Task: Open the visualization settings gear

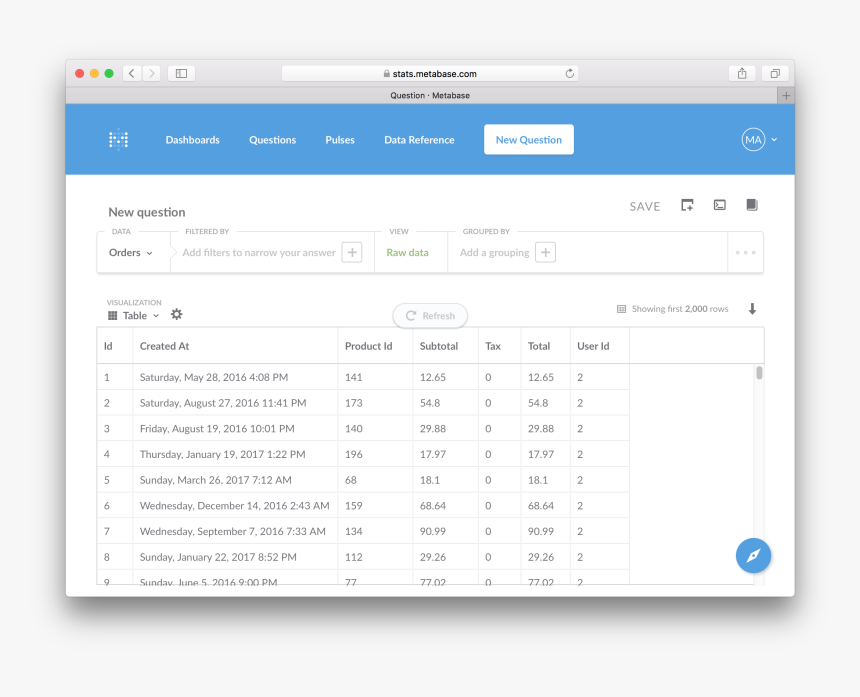Action: click(177, 314)
